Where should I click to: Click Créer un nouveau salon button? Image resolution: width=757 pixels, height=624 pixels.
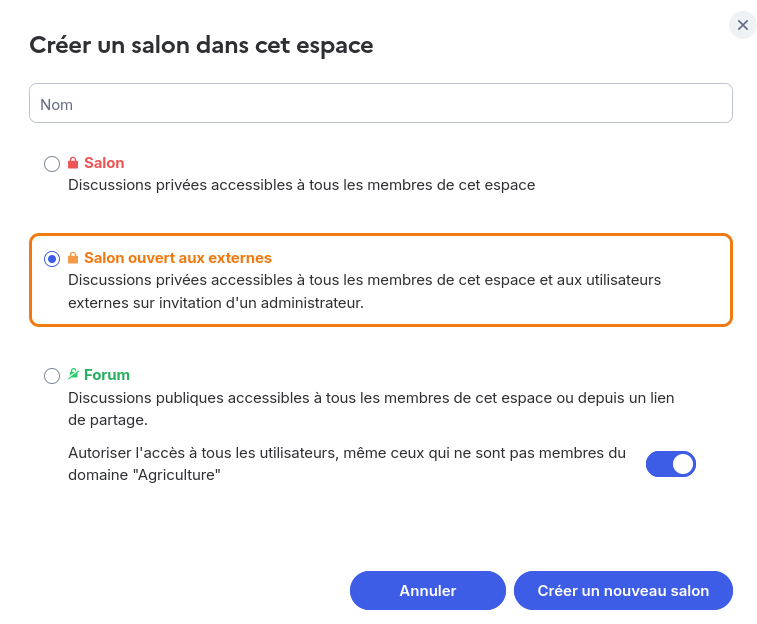[623, 591]
